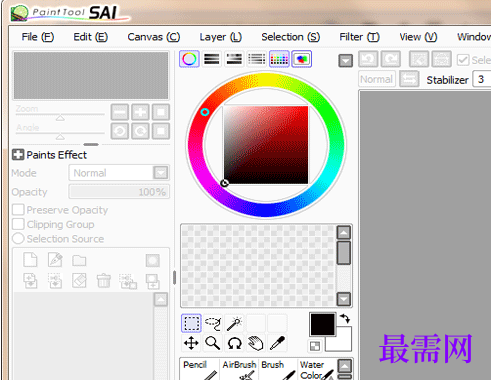This screenshot has width=491, height=380.
Task: Select the Rotate view tool
Action: [234, 343]
